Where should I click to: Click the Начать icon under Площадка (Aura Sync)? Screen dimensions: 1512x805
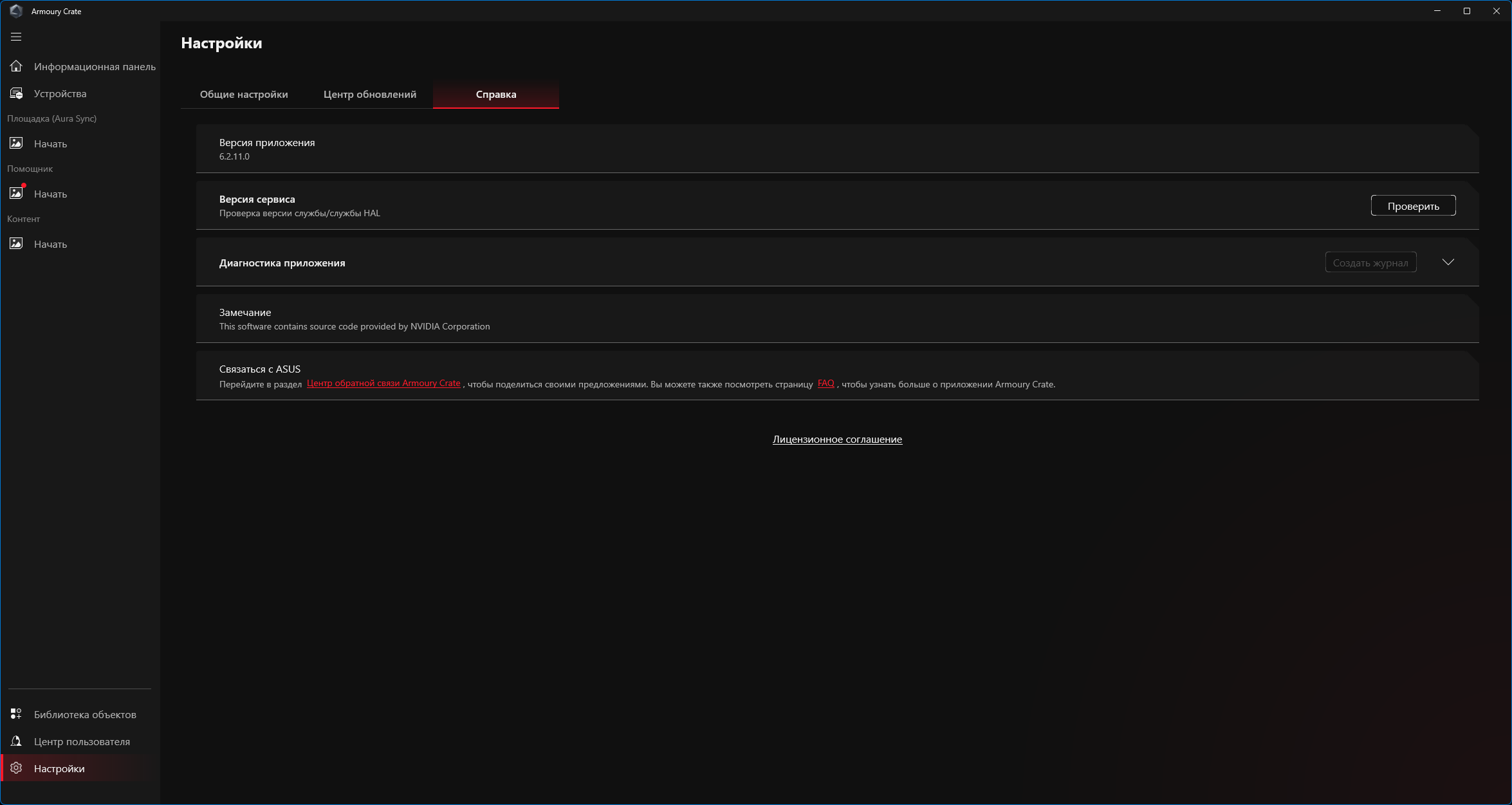(x=16, y=143)
